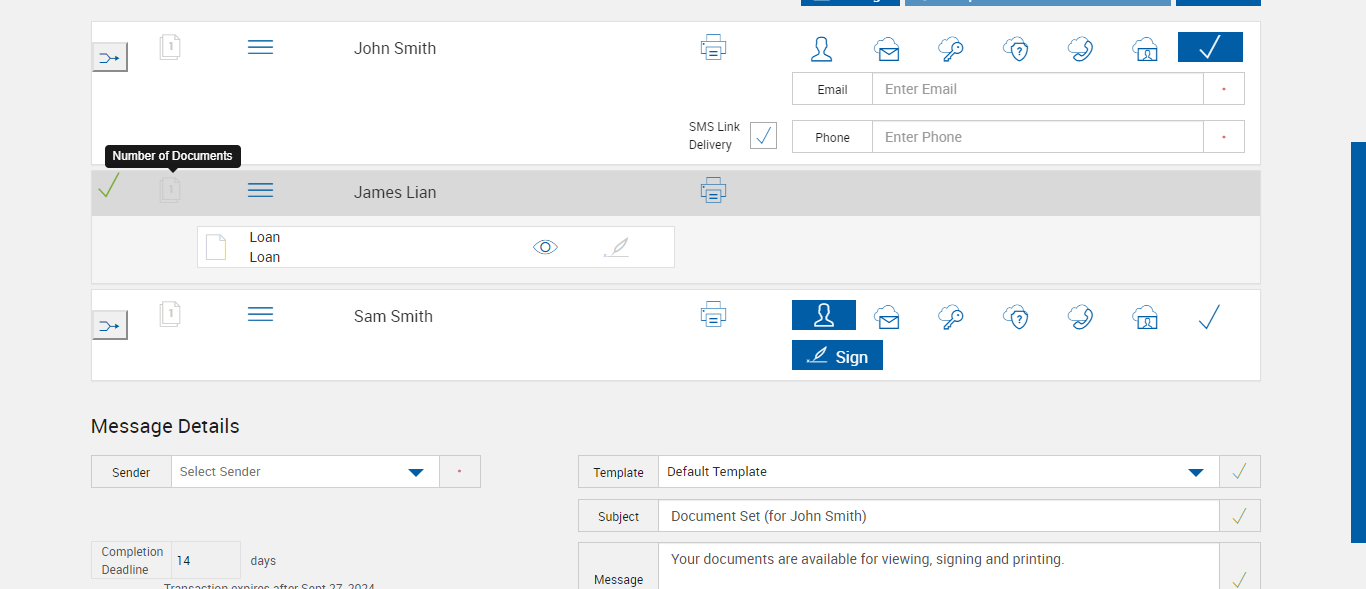The width and height of the screenshot is (1366, 589).
Task: Click into the Enter Email field
Action: (1037, 89)
